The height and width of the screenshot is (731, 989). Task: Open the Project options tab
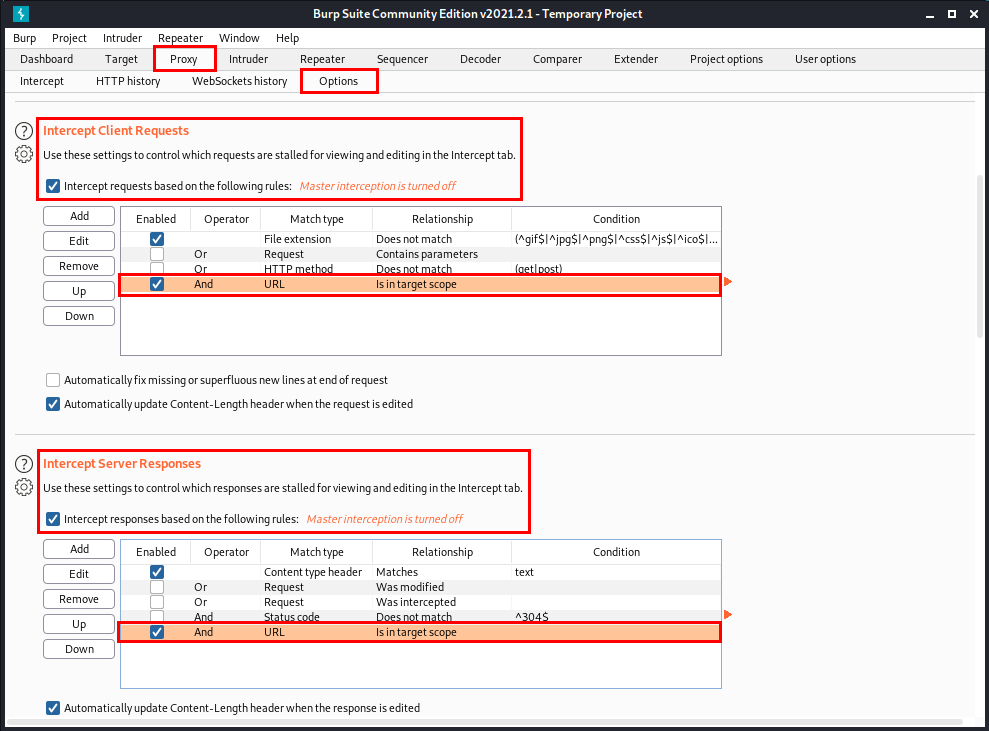pyautogui.click(x=727, y=59)
